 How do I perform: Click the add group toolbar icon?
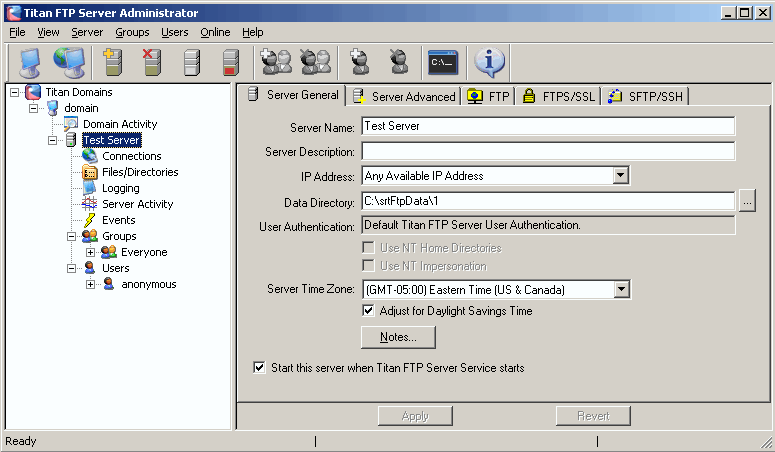(x=276, y=62)
